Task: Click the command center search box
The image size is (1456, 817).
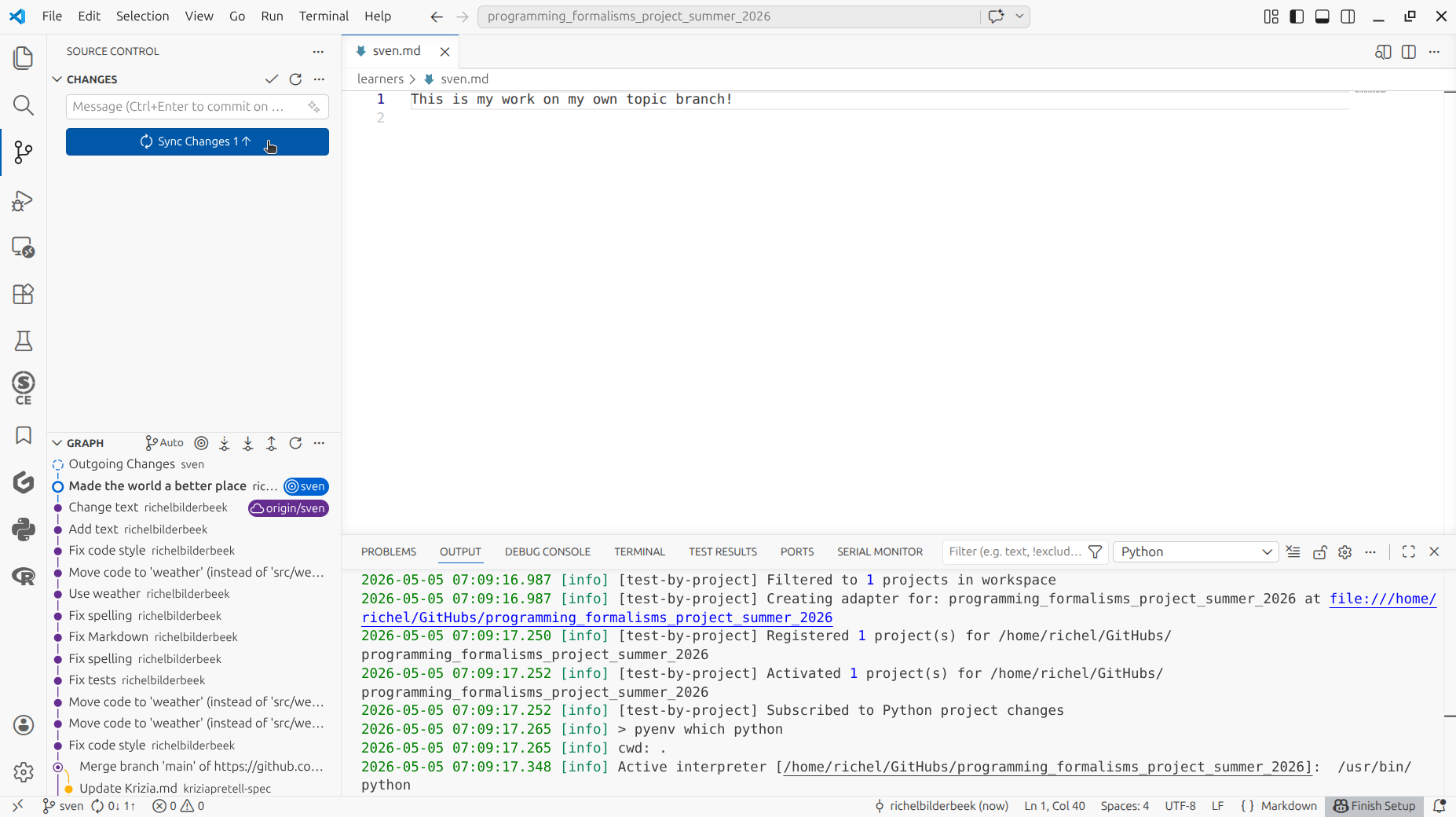Action: tap(729, 16)
